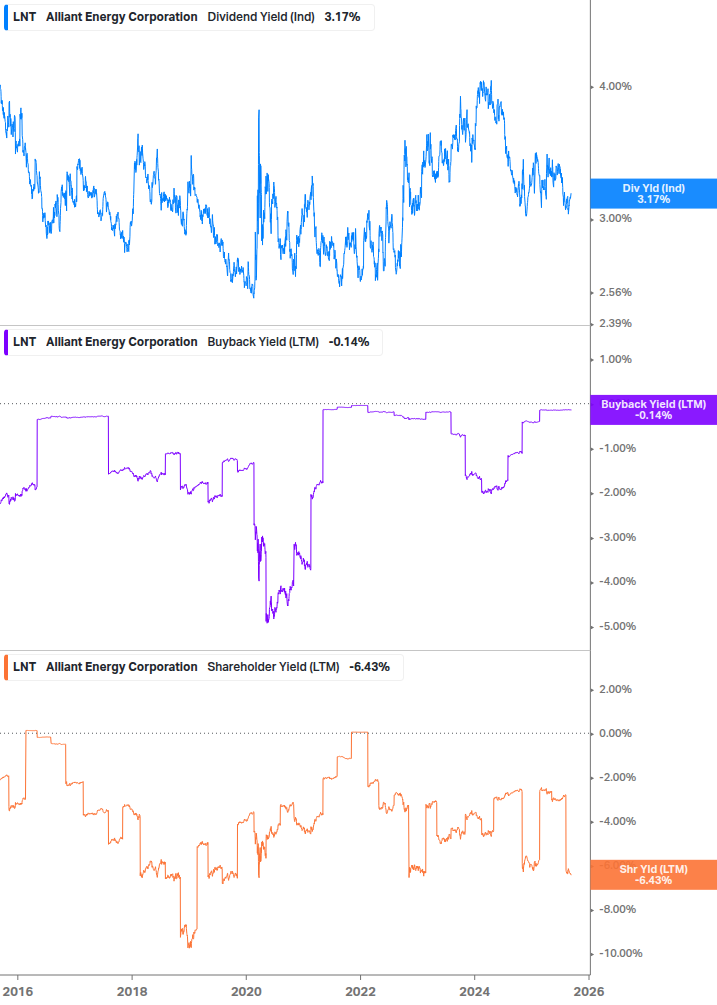Click the 2026 label on the time axis

589,992
